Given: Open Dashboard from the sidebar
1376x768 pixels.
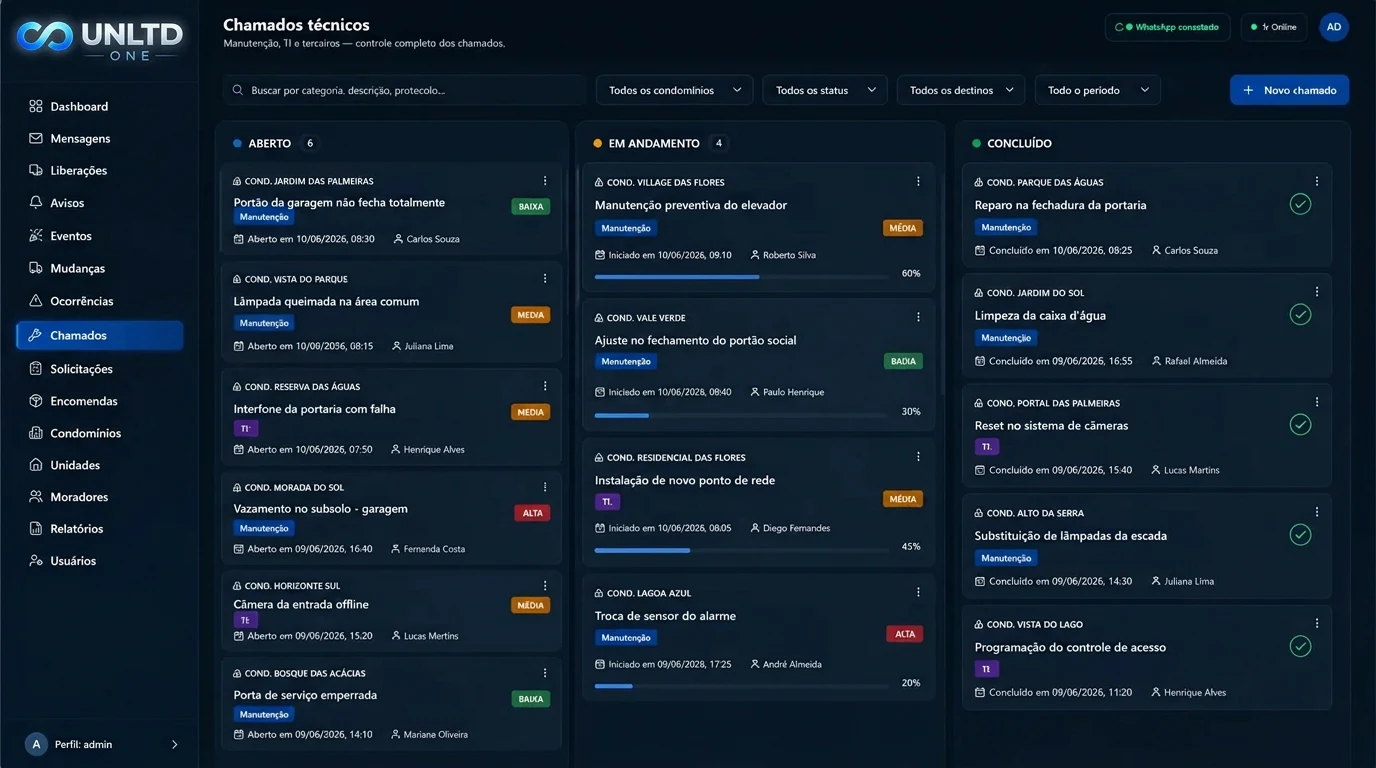Looking at the screenshot, I should pos(79,106).
